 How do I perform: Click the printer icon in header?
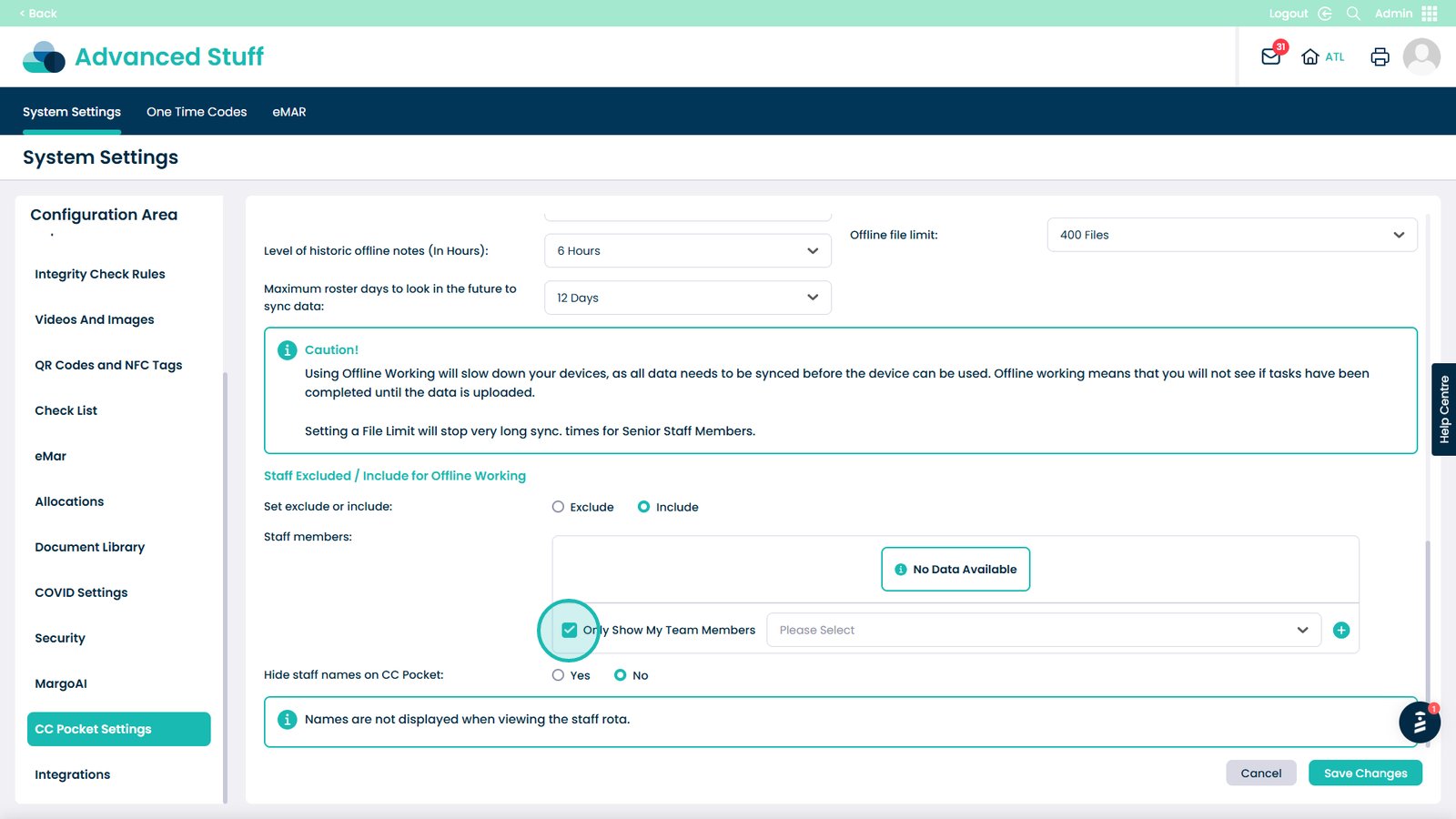[1380, 56]
